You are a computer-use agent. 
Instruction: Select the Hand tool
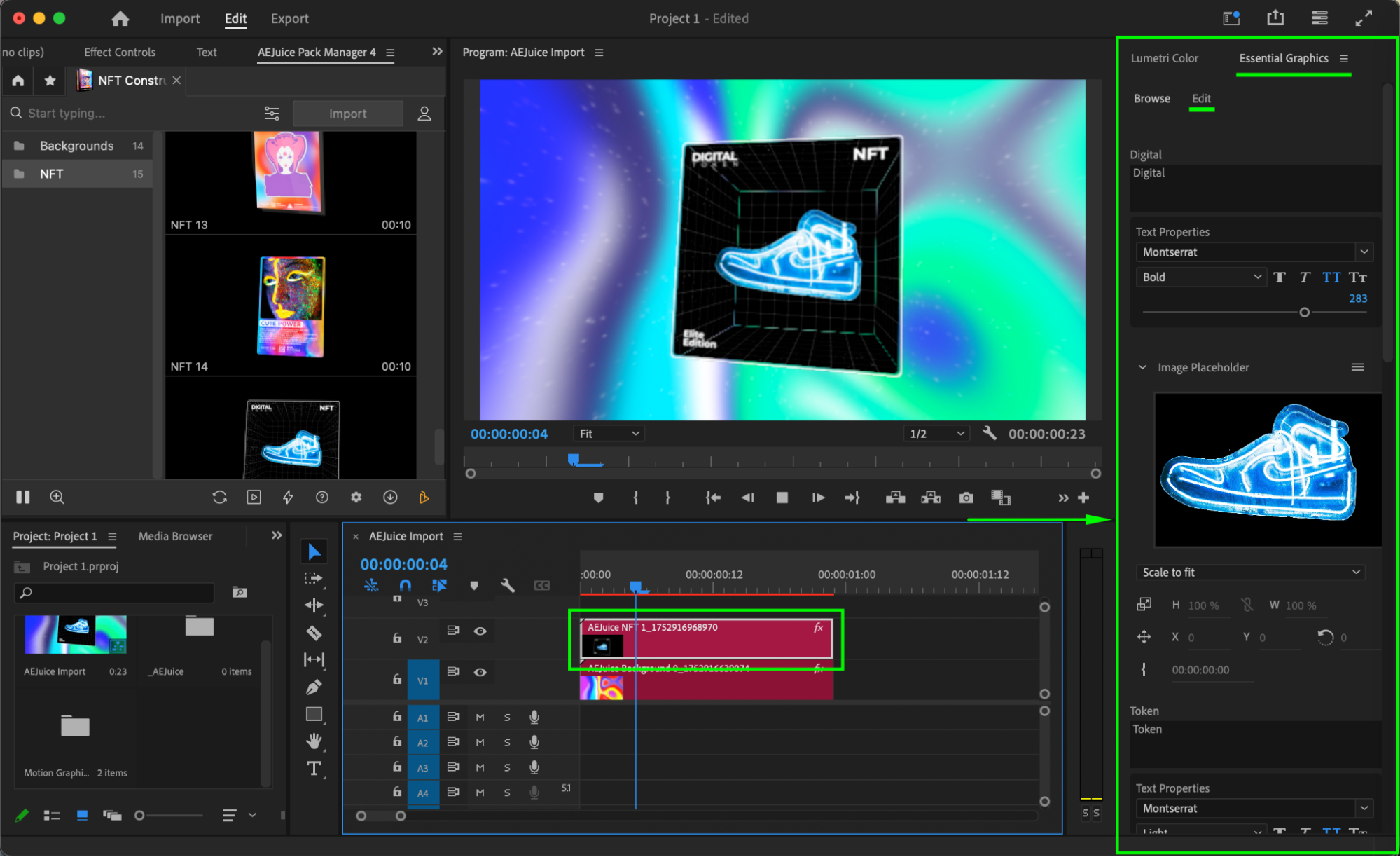pyautogui.click(x=314, y=741)
